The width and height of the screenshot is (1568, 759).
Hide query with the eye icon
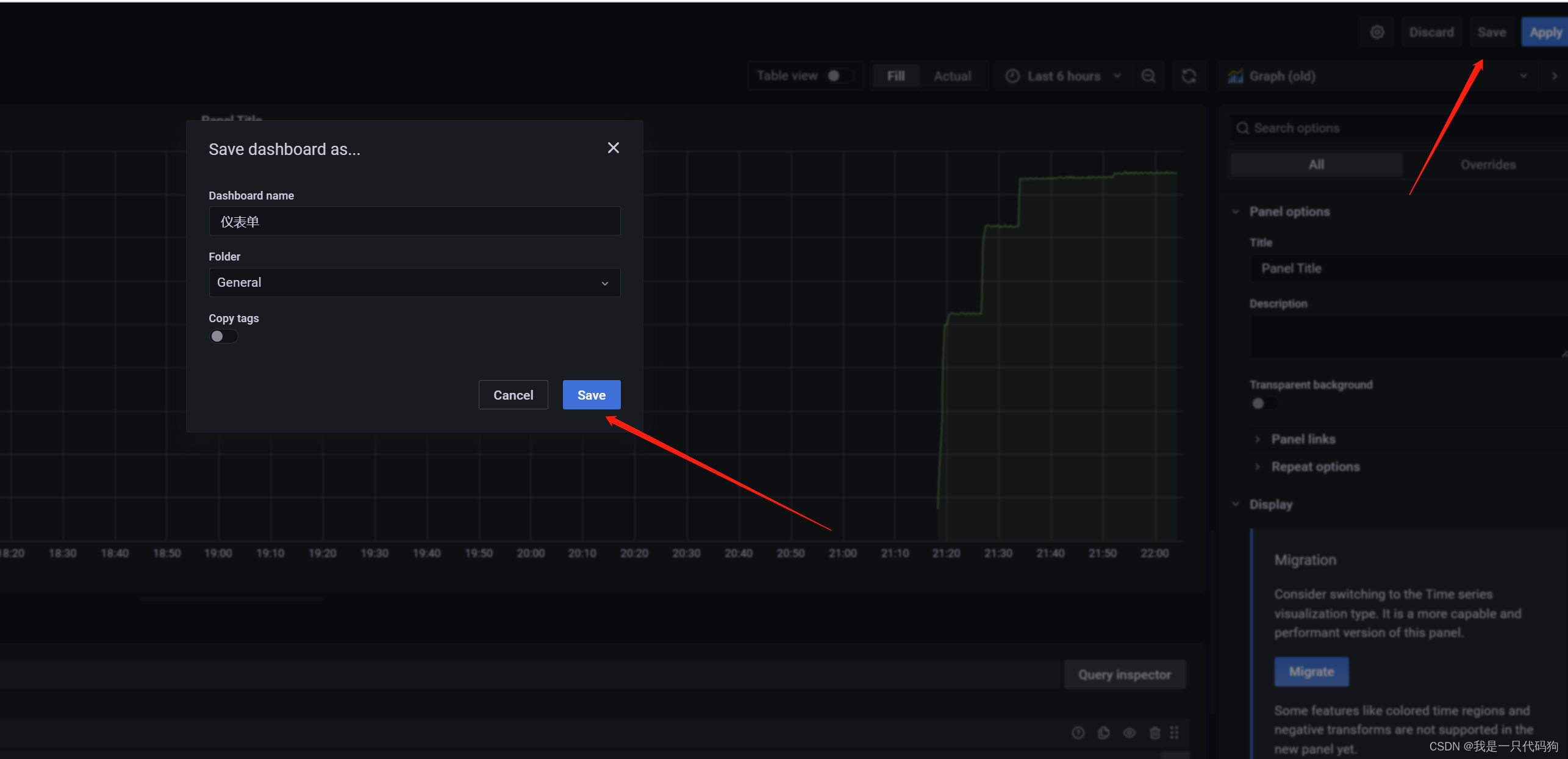click(1129, 733)
